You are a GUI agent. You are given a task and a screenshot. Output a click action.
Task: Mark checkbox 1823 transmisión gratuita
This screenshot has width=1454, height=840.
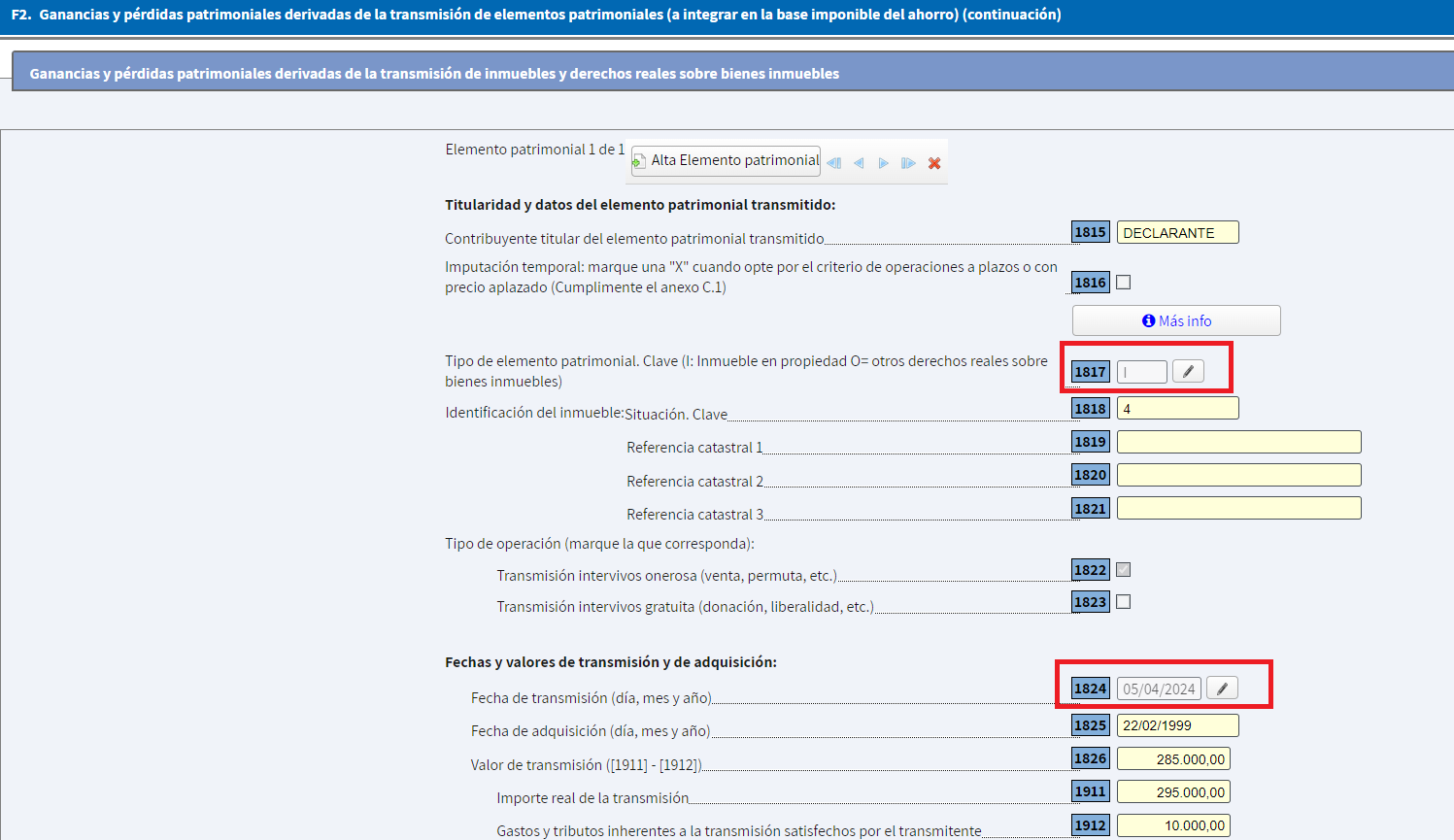1124,602
